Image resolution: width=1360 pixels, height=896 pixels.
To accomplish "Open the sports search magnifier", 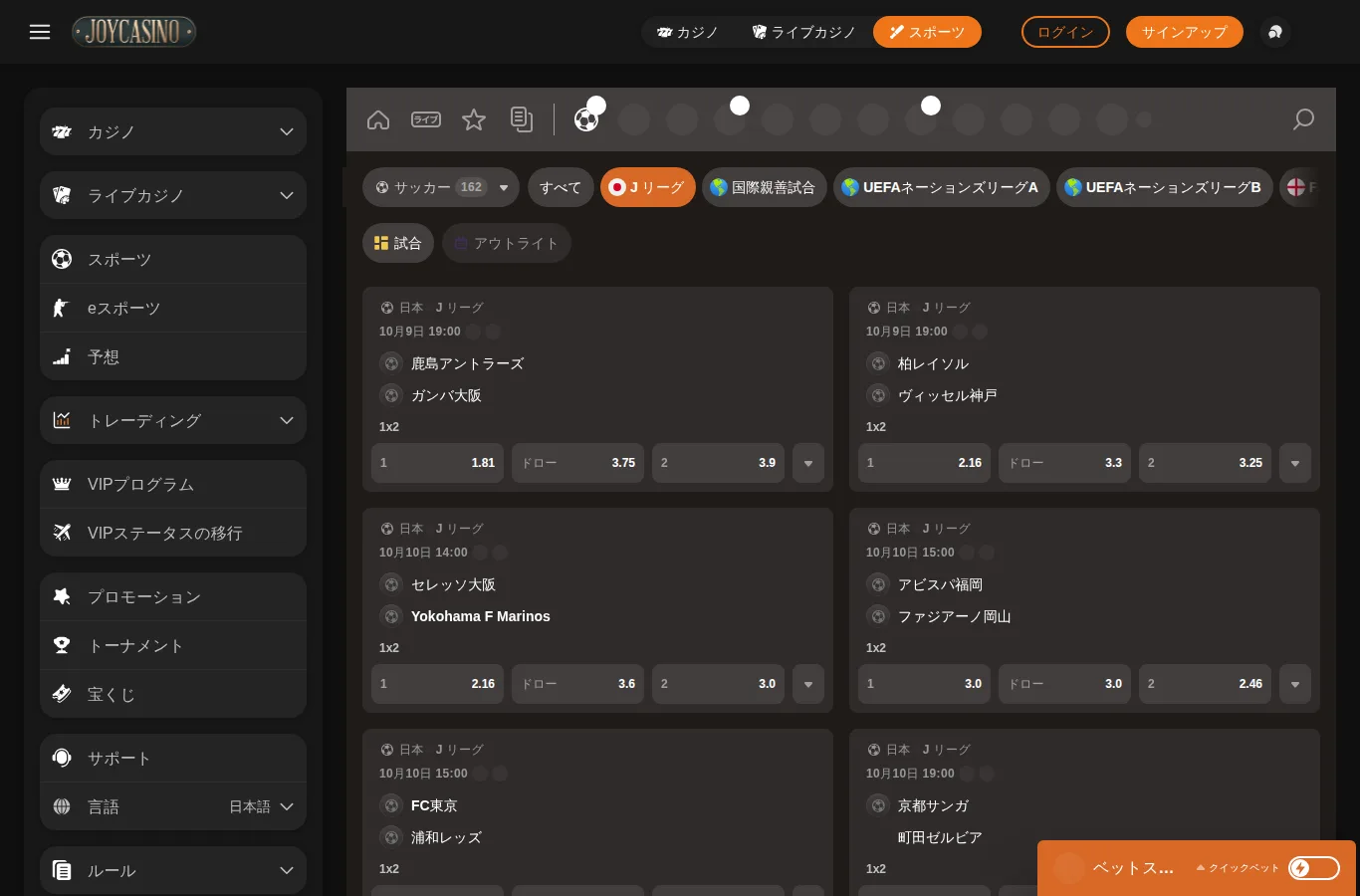I will pyautogui.click(x=1303, y=119).
